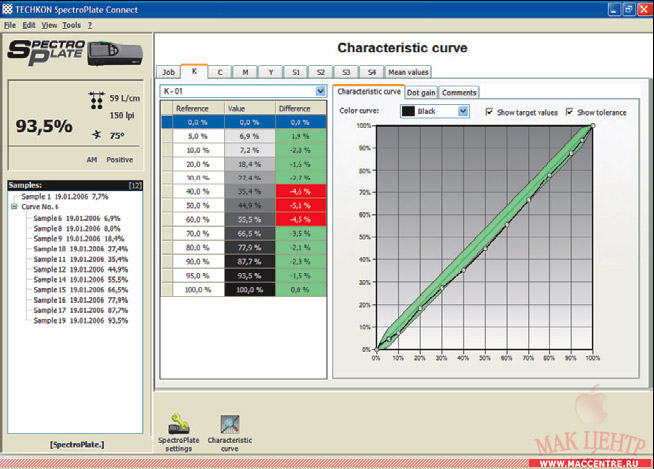
Task: Select Sample 11 19.01.2006 35,4%
Action: click(x=80, y=260)
